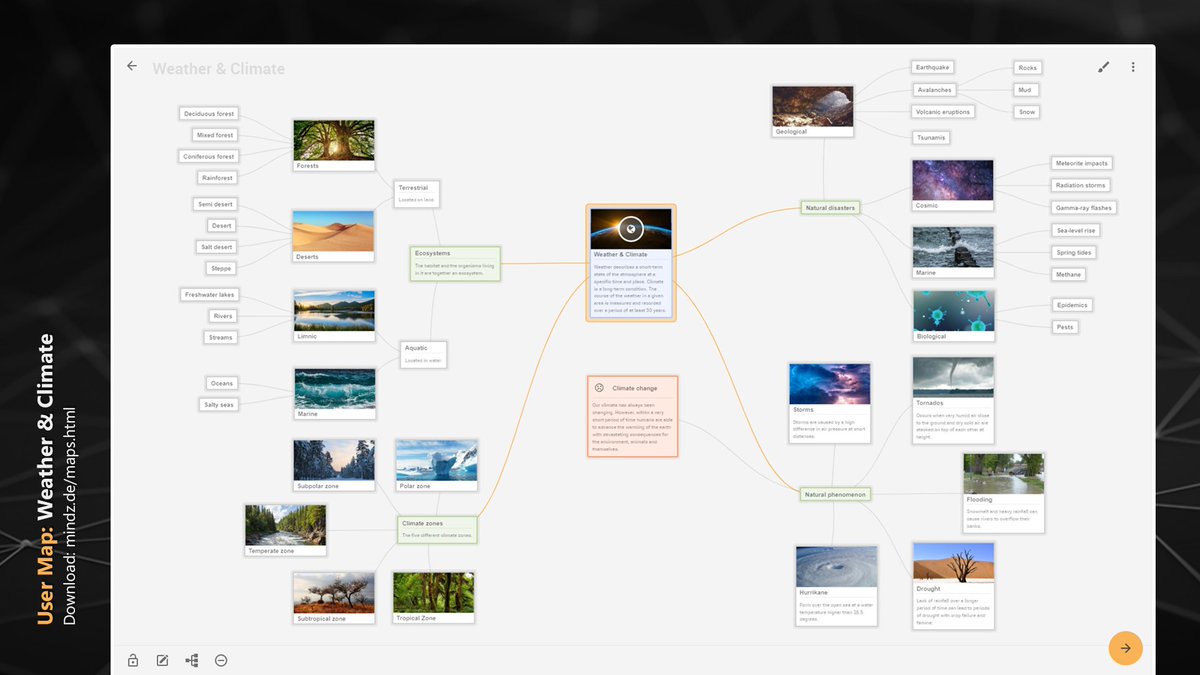
Task: Select the Natural phenomenon node
Action: (x=833, y=493)
